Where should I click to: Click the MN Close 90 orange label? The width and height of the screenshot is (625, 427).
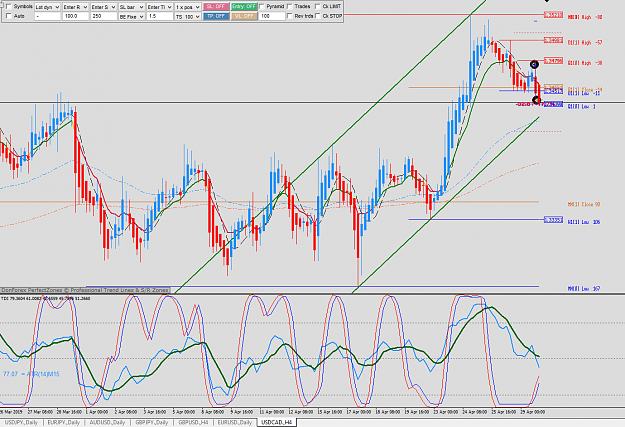pyautogui.click(x=584, y=204)
